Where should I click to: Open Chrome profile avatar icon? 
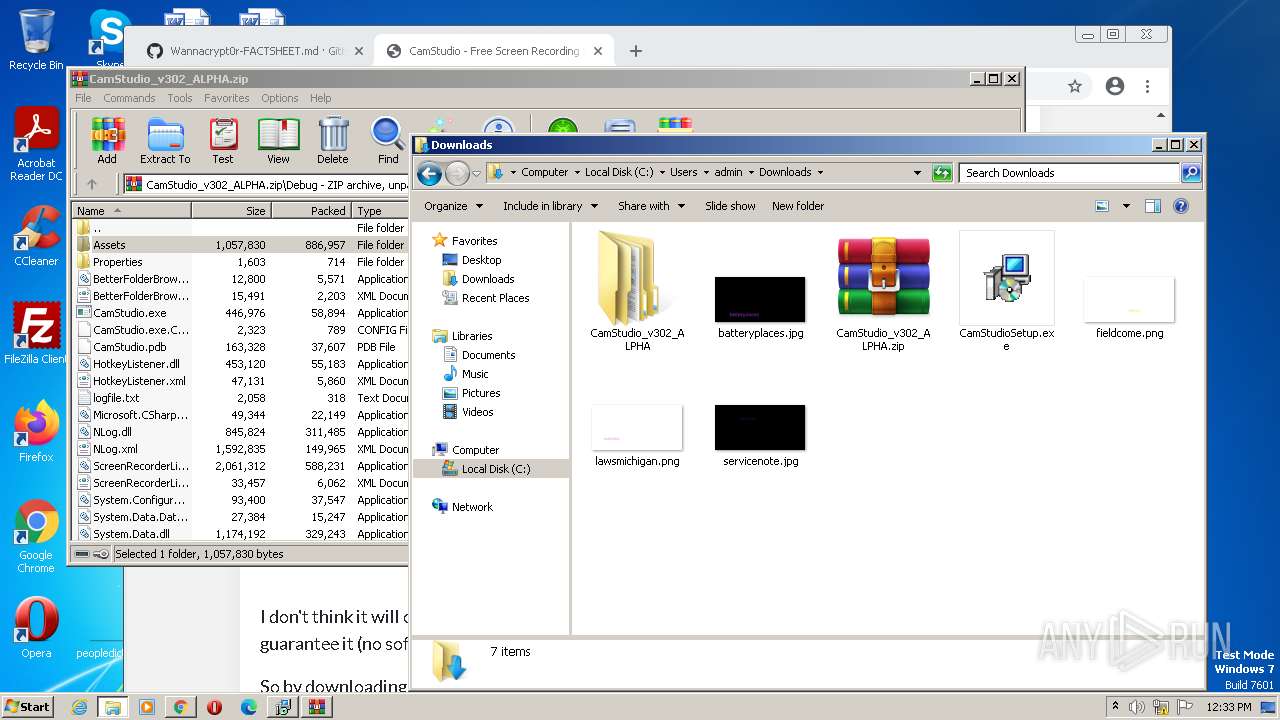click(1115, 87)
